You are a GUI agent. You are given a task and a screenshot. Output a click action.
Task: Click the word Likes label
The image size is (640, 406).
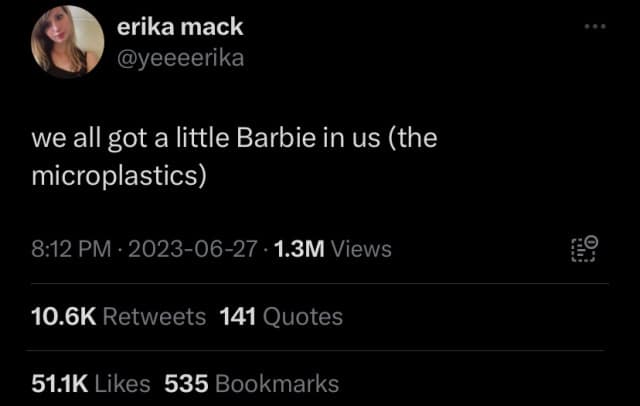(122, 384)
